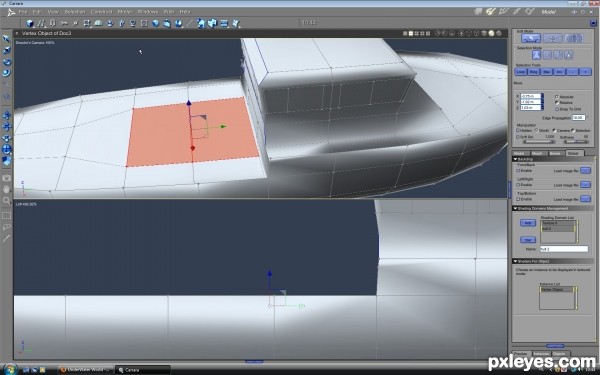Select the rotate tool in left toolbar

tap(7, 62)
